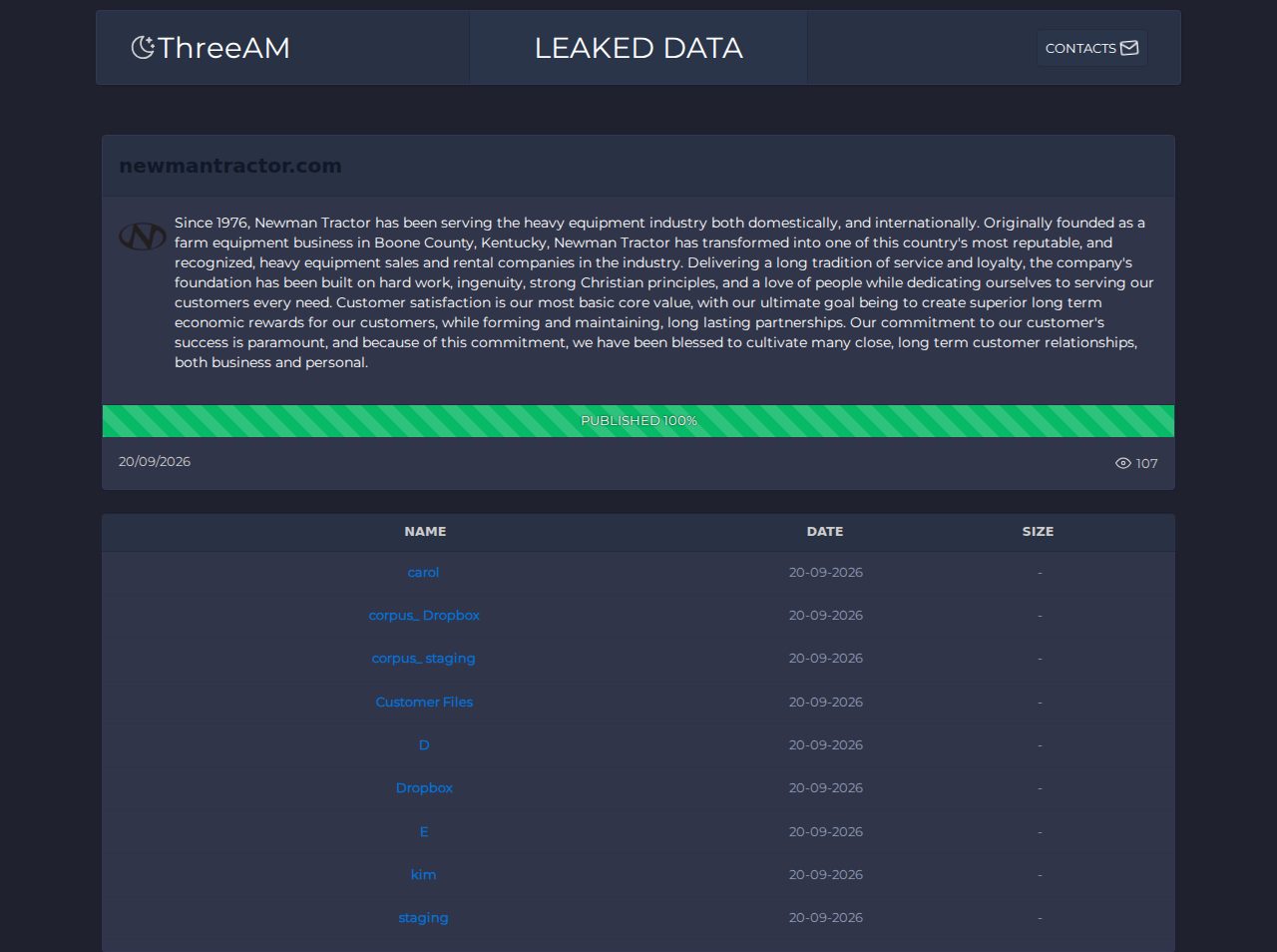The width and height of the screenshot is (1277, 952).
Task: Open the Dropbox folder link
Action: point(424,788)
